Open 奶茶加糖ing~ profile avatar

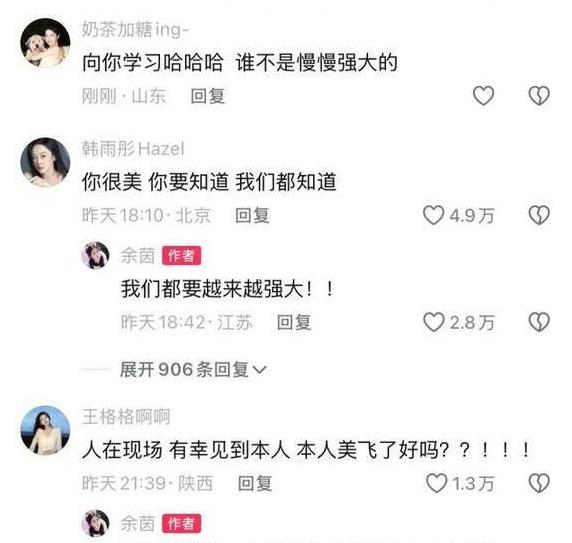(45, 43)
